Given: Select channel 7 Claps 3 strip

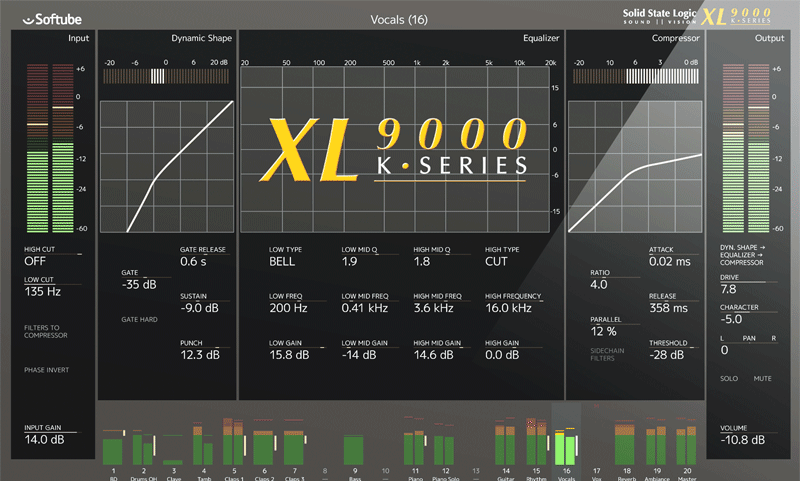Looking at the screenshot, I should (x=294, y=448).
